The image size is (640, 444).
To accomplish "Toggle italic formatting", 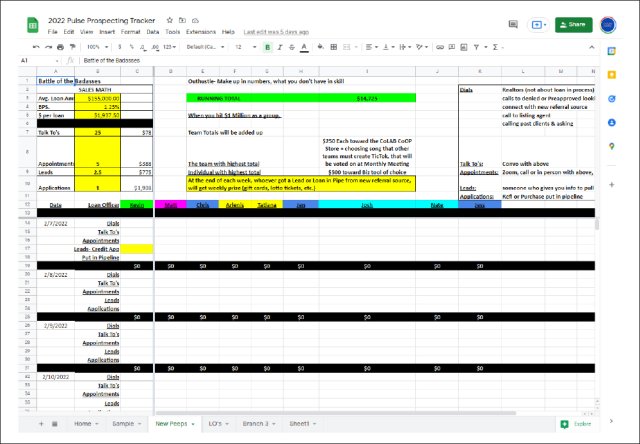I will tap(280, 46).
